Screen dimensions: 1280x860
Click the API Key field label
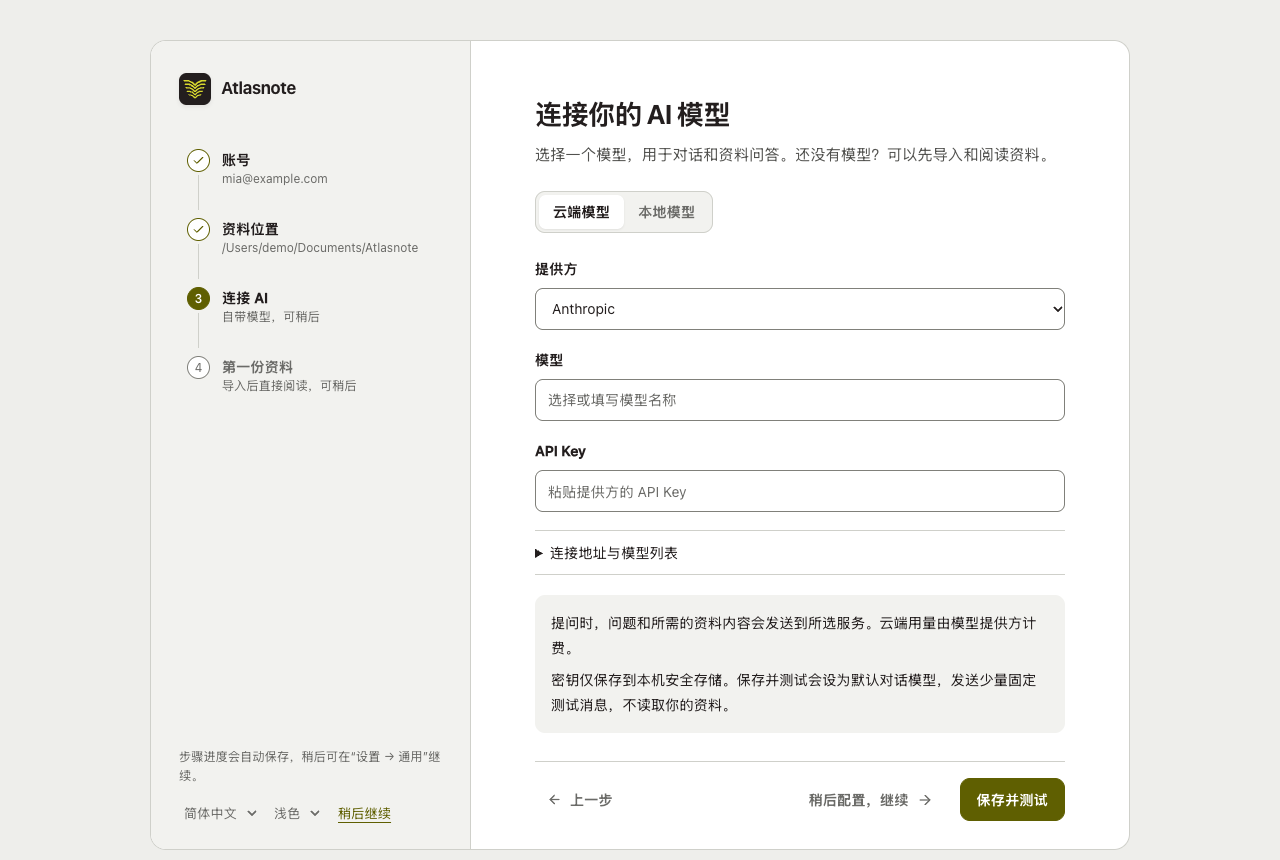click(560, 451)
